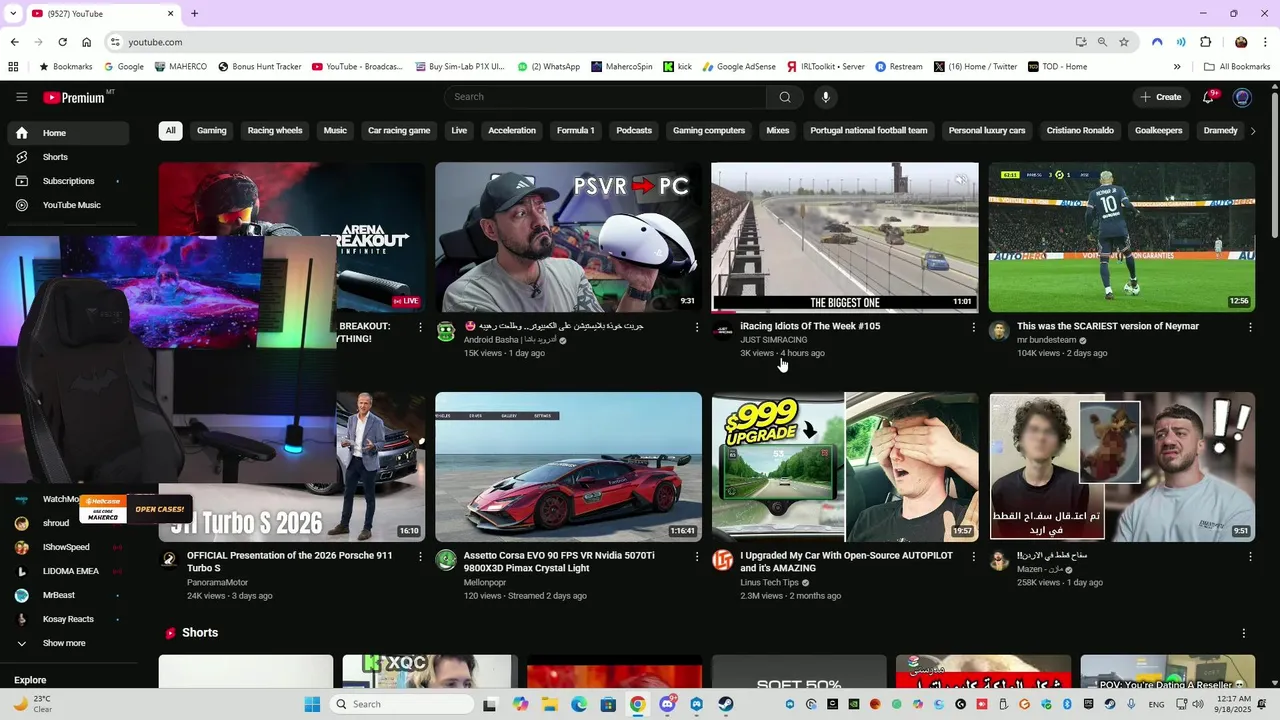Open the $999 upgrade video thumbnail
1280x720 pixels.
tap(845, 467)
